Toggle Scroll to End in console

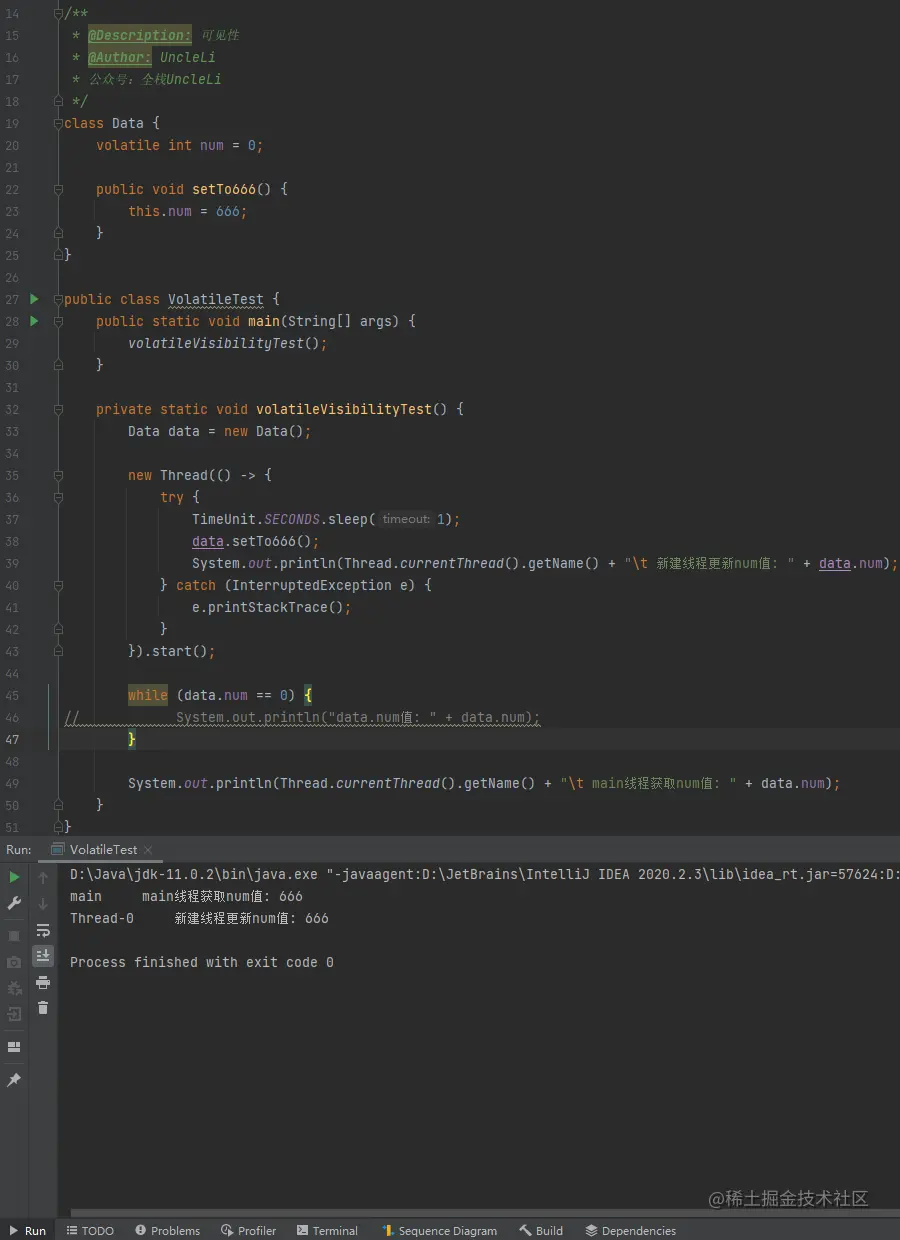tap(43, 956)
